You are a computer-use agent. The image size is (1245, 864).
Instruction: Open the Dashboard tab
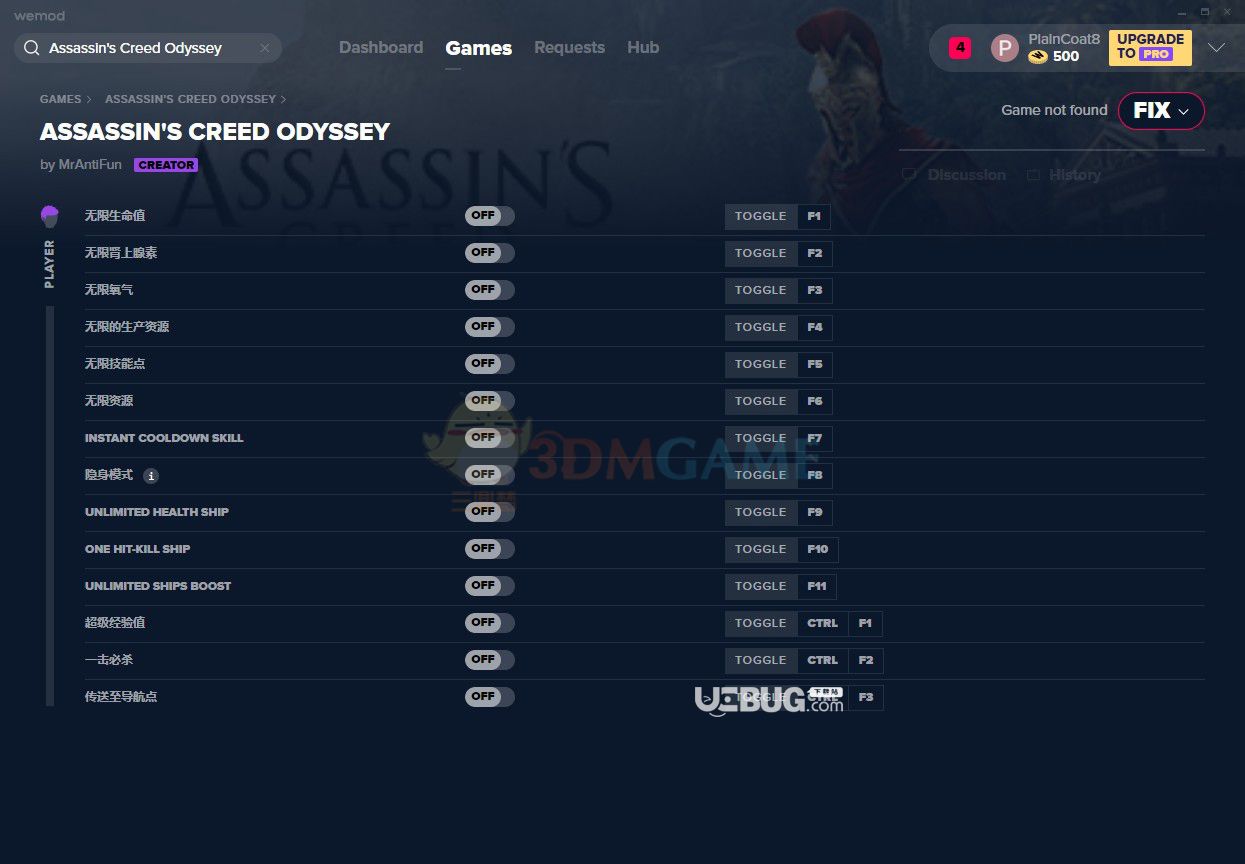pyautogui.click(x=381, y=48)
